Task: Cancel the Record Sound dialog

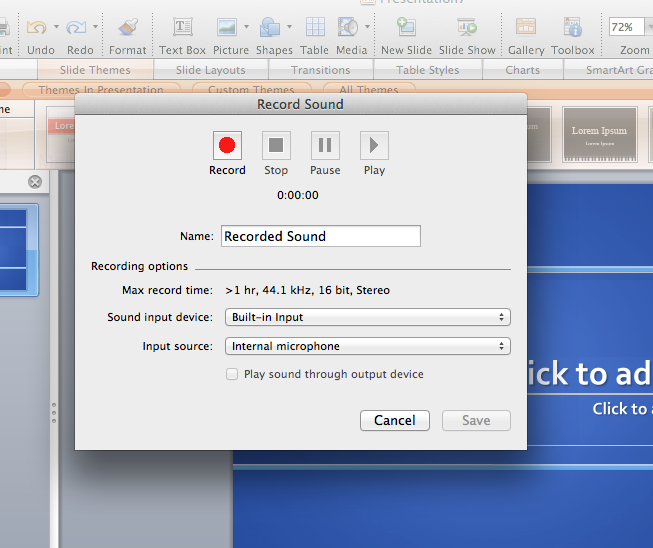Action: (395, 420)
